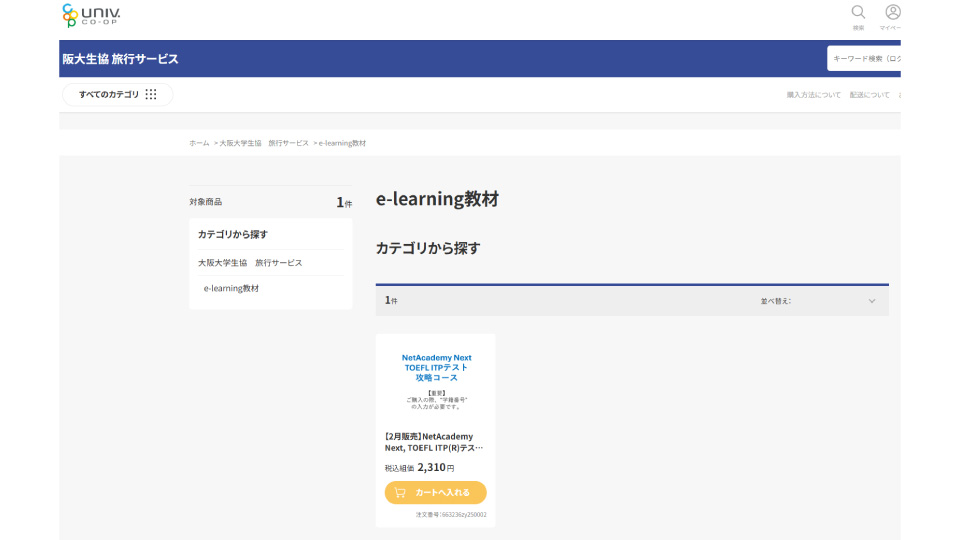Open the 配送について link
Screen dimensions: 960x540
[869, 95]
